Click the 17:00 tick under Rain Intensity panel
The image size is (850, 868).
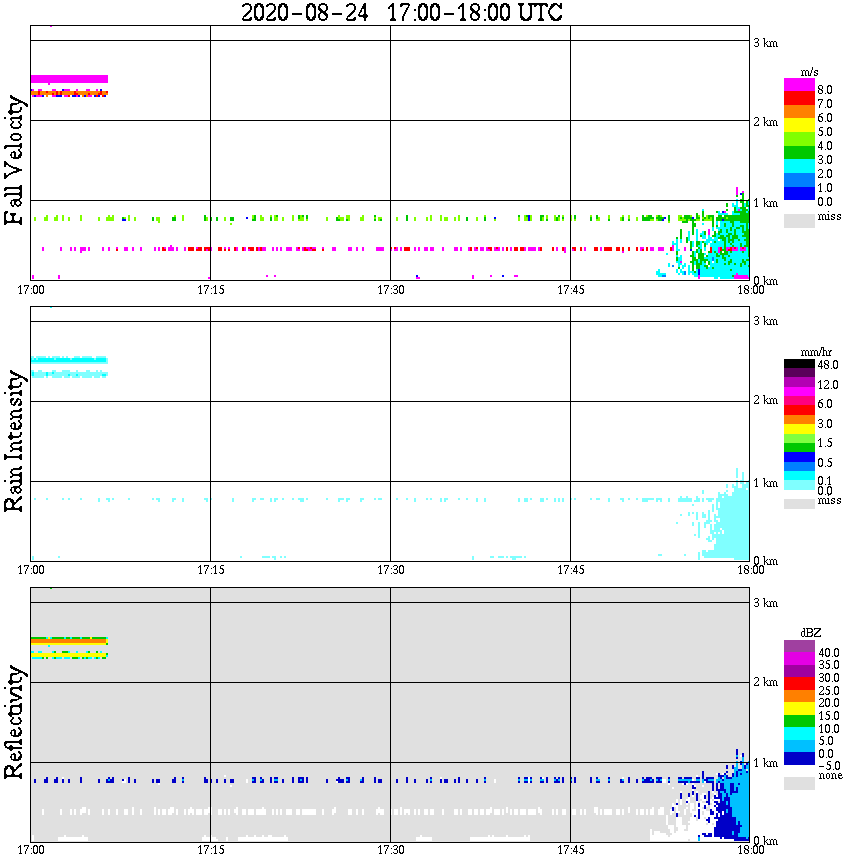coord(30,570)
